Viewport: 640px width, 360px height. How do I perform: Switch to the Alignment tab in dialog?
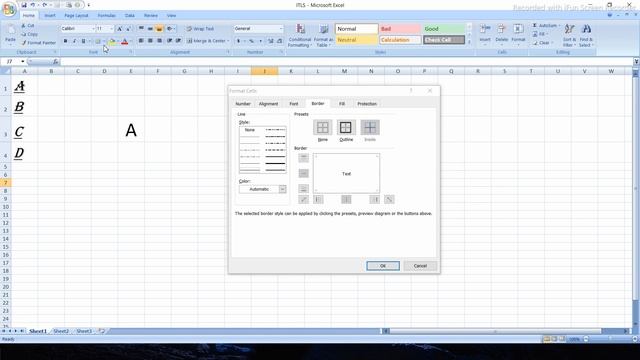(269, 104)
